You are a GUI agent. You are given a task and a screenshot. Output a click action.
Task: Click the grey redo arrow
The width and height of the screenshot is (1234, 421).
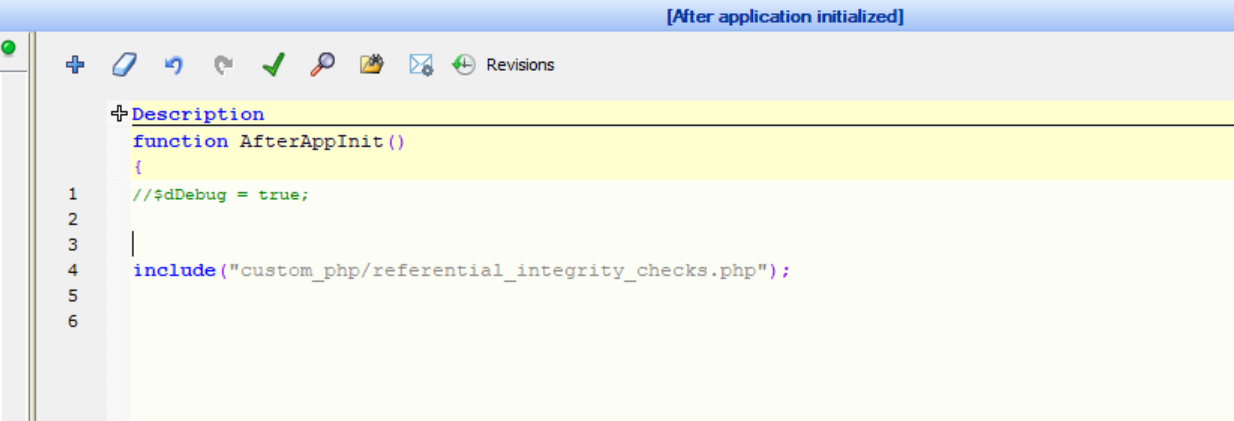224,65
